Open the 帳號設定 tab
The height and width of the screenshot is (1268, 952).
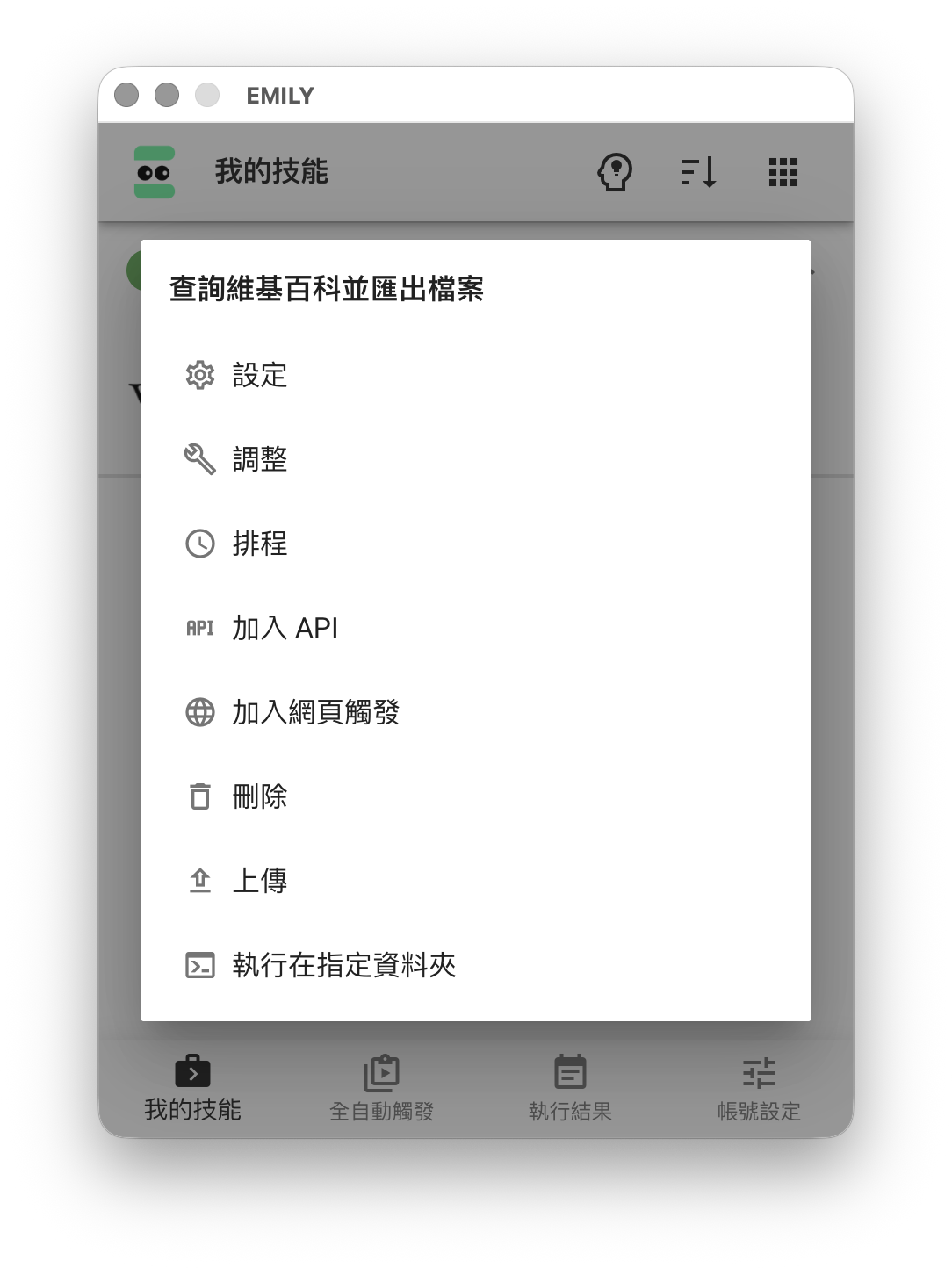[759, 1089]
